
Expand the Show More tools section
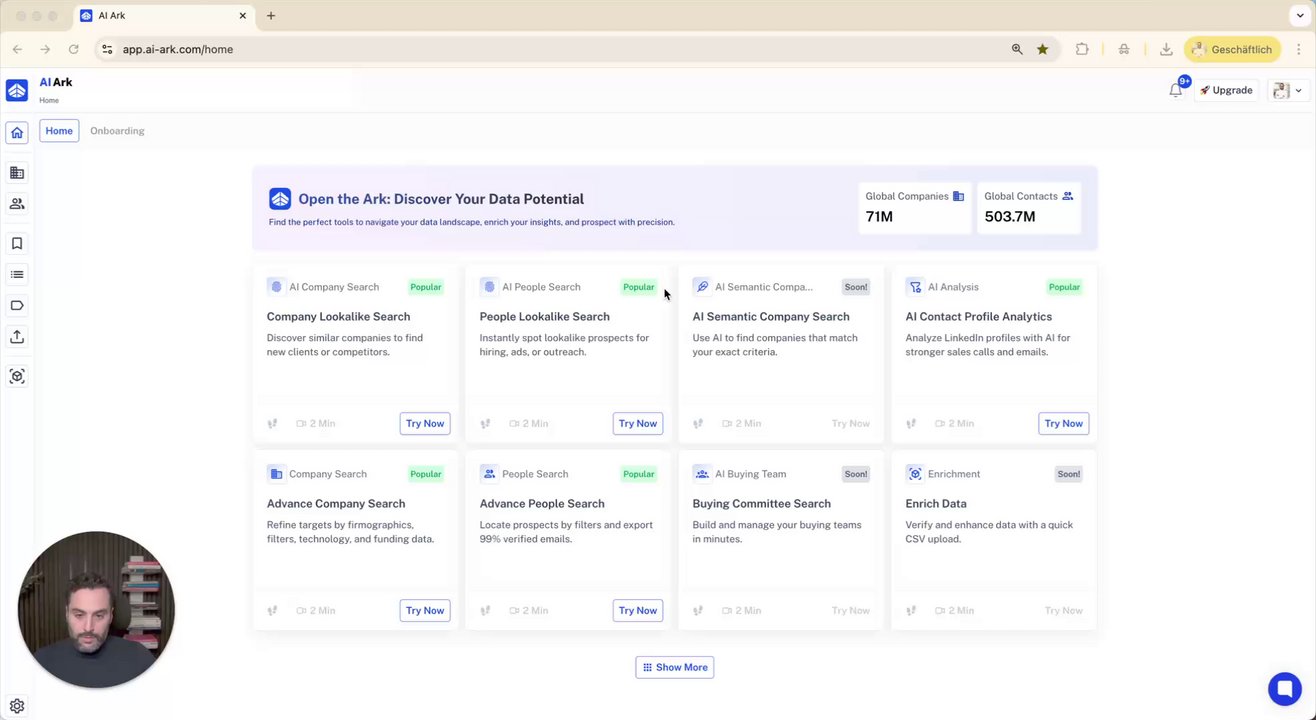(675, 667)
